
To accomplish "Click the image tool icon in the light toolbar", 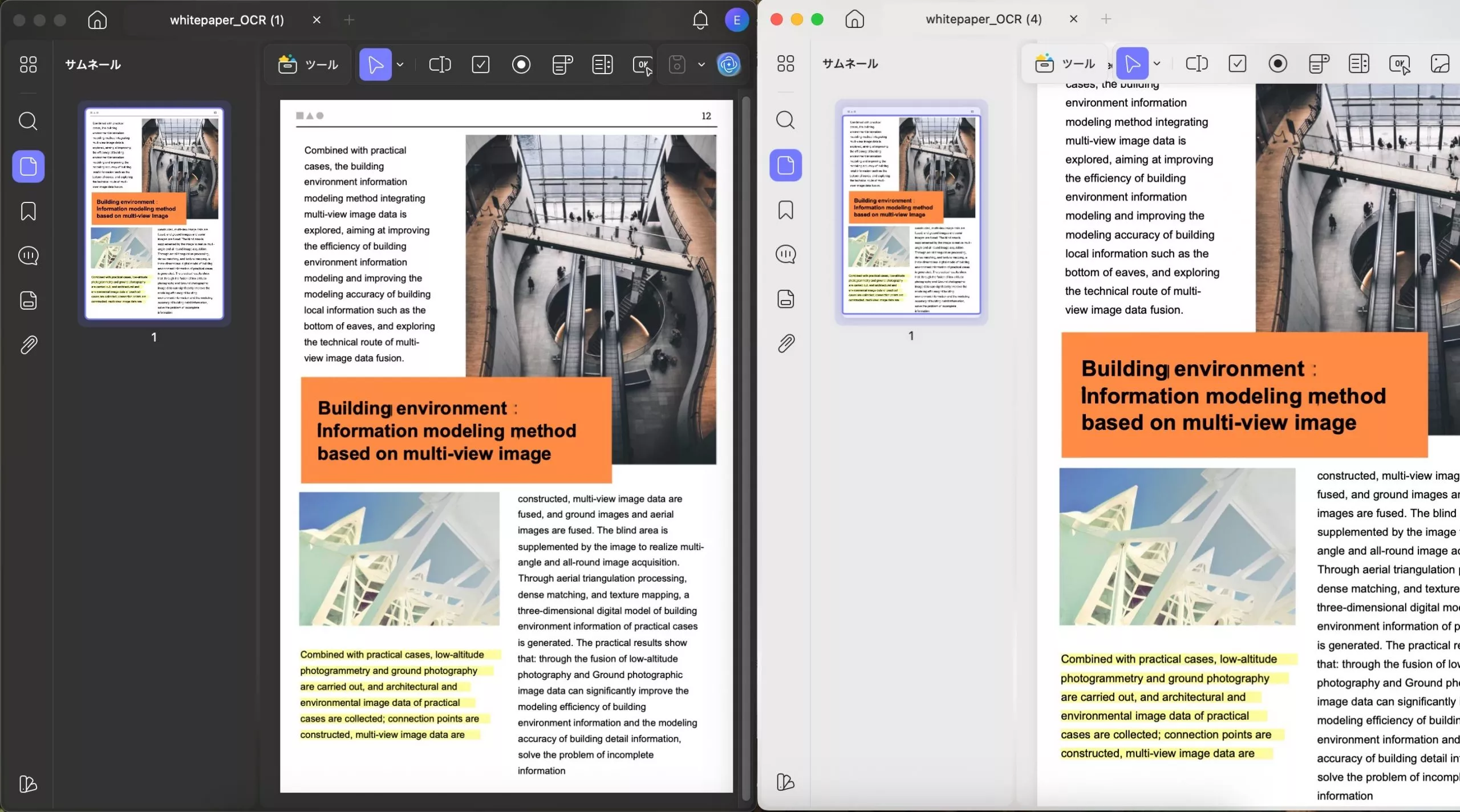I will pyautogui.click(x=1440, y=64).
